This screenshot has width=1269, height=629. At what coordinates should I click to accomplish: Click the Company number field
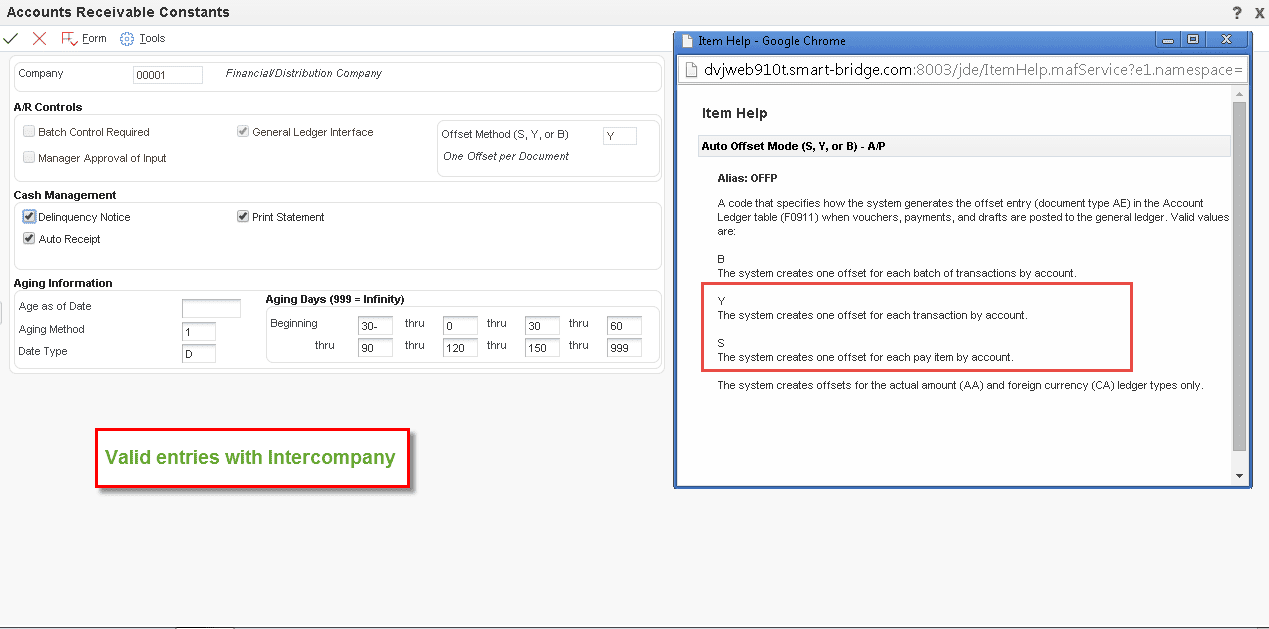coord(168,75)
